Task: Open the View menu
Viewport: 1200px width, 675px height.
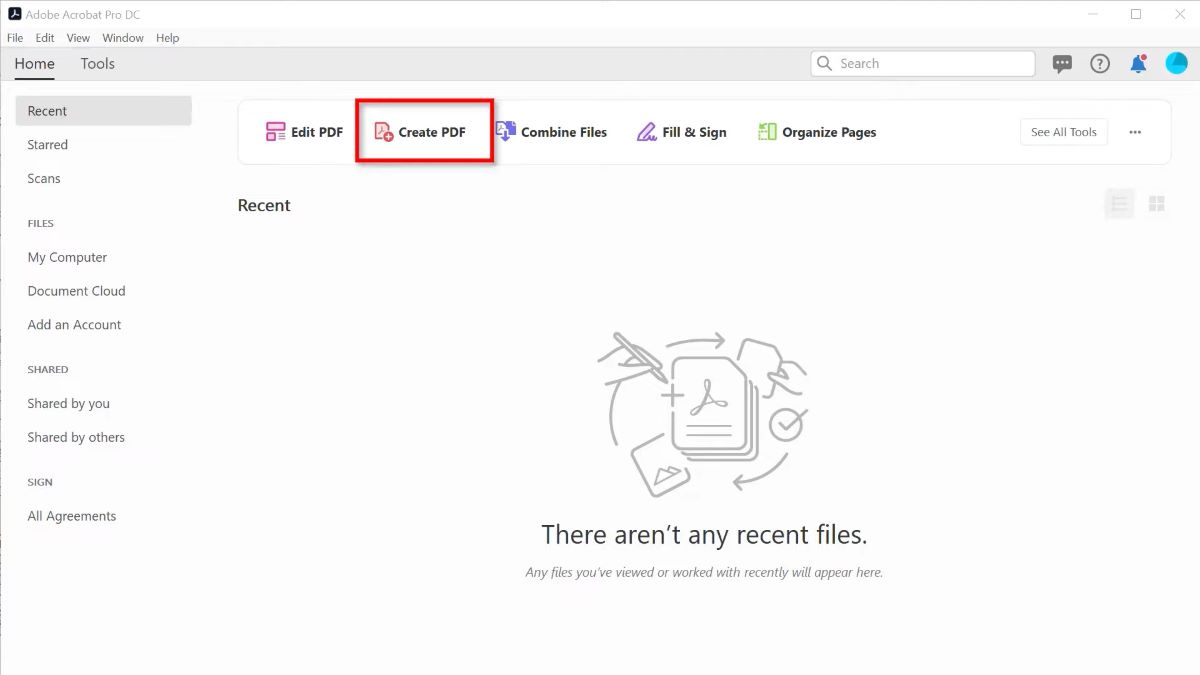Action: coord(78,37)
